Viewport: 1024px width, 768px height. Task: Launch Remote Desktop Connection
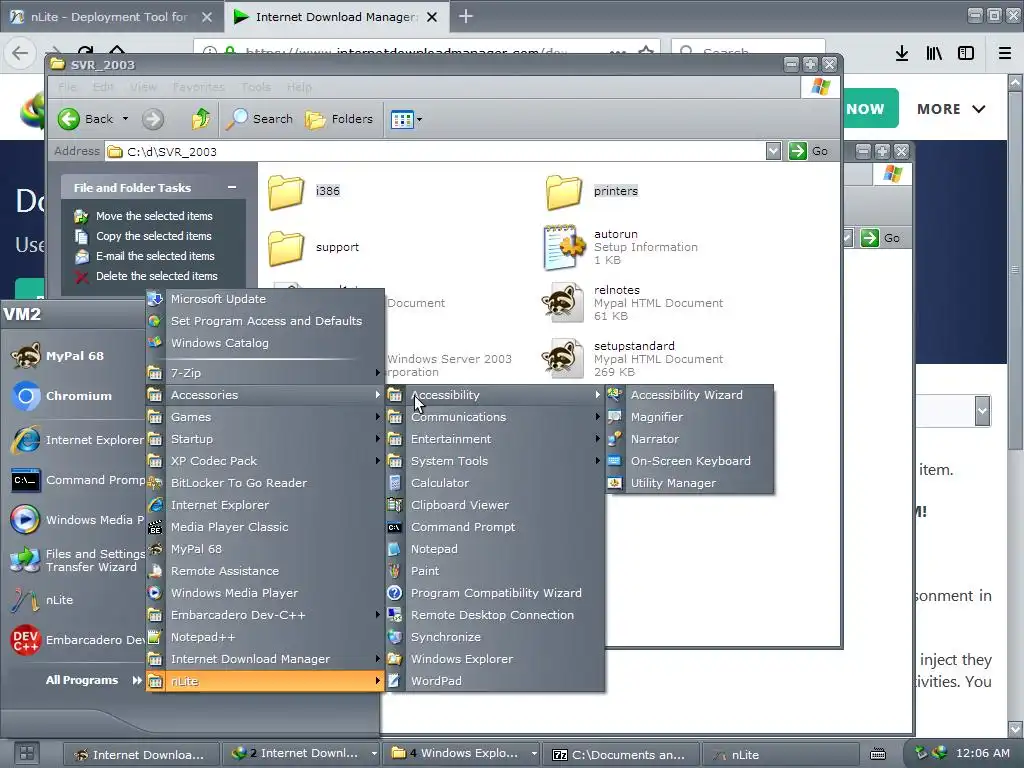pyautogui.click(x=494, y=615)
